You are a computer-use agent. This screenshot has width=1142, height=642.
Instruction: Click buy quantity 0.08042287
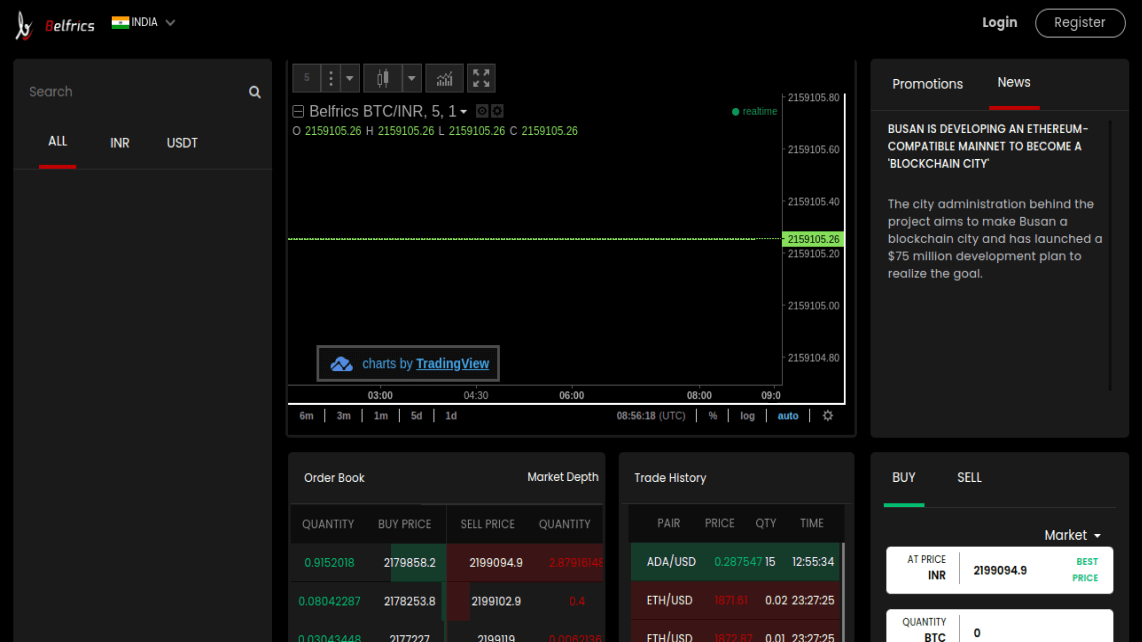coord(329,601)
